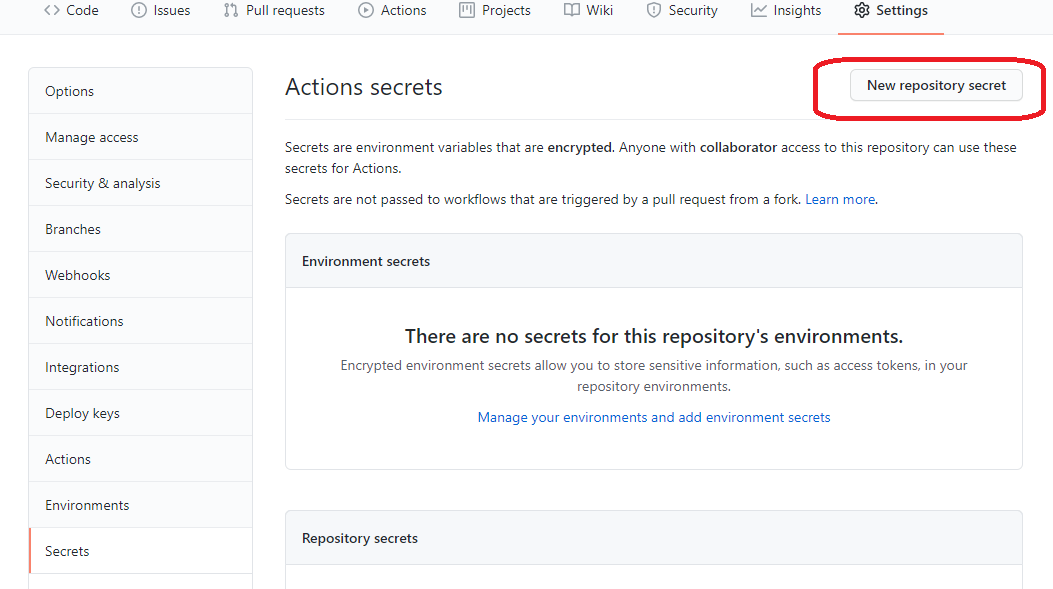The image size is (1053, 589).
Task: Click the Pull requests branch icon
Action: (x=231, y=10)
